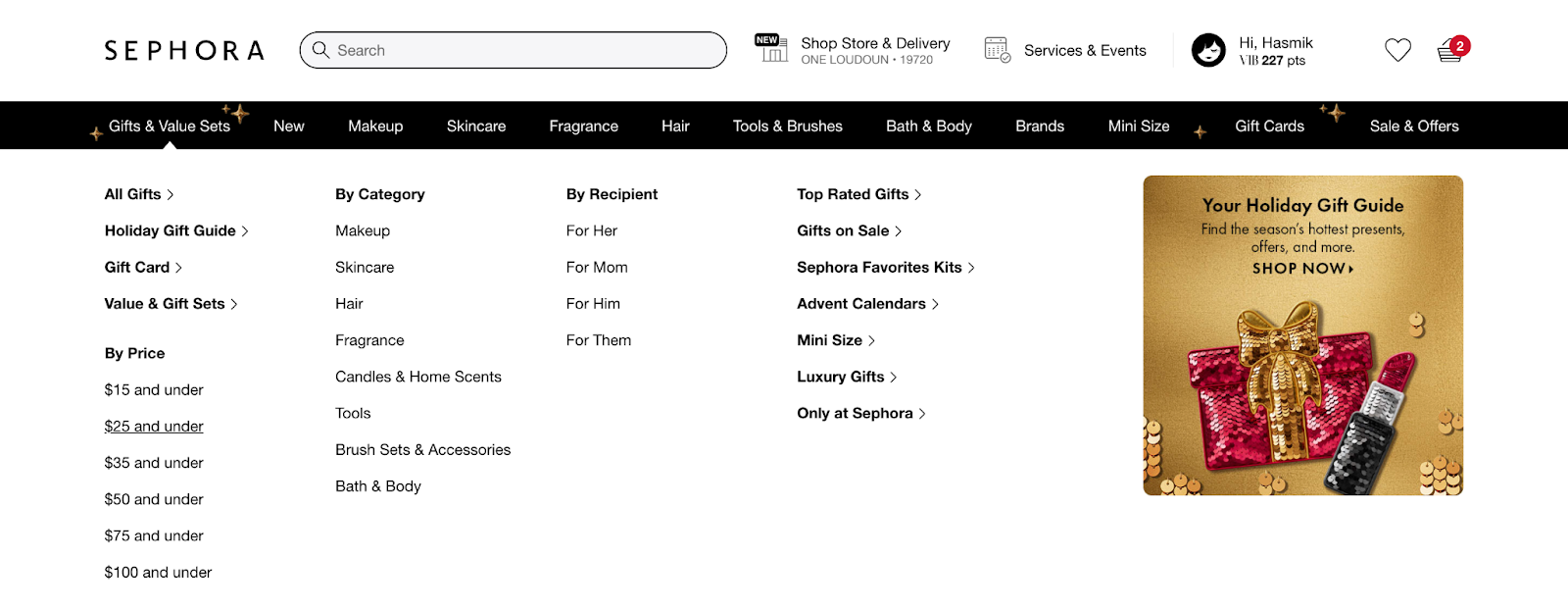Open the profile avatar icon
This screenshot has height=609, width=1568.
coord(1208,50)
